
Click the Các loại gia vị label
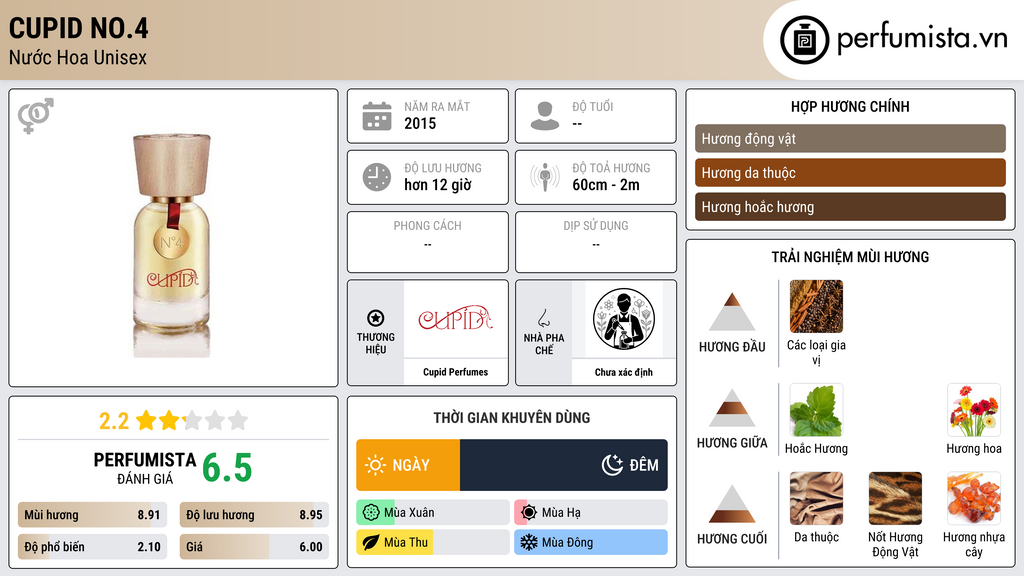[x=816, y=352]
